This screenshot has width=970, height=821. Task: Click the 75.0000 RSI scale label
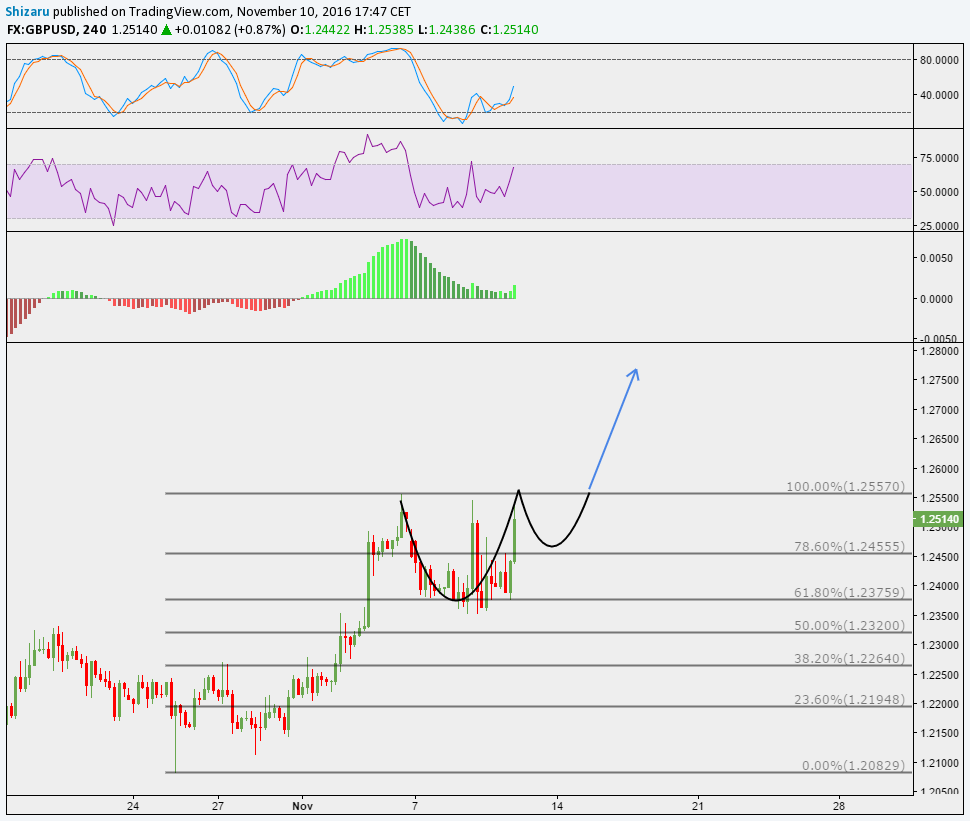[940, 158]
